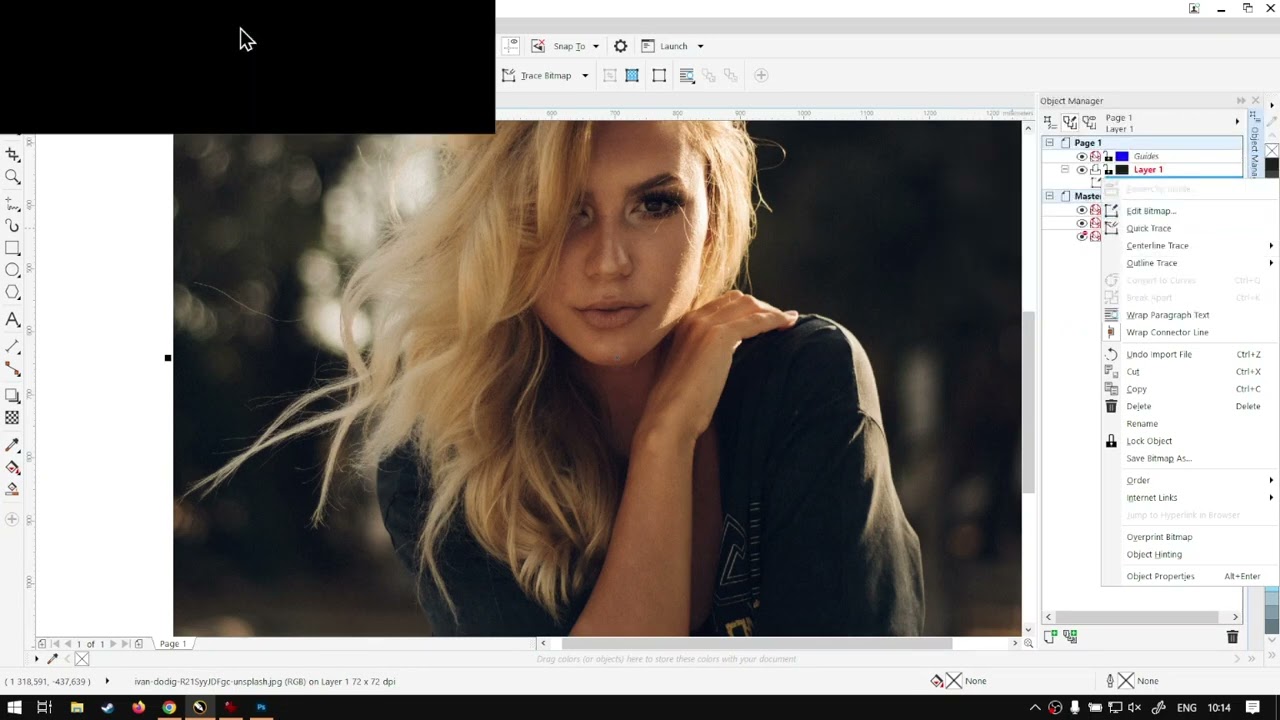Toggle lock icon on Layer 1

[x=1108, y=170]
